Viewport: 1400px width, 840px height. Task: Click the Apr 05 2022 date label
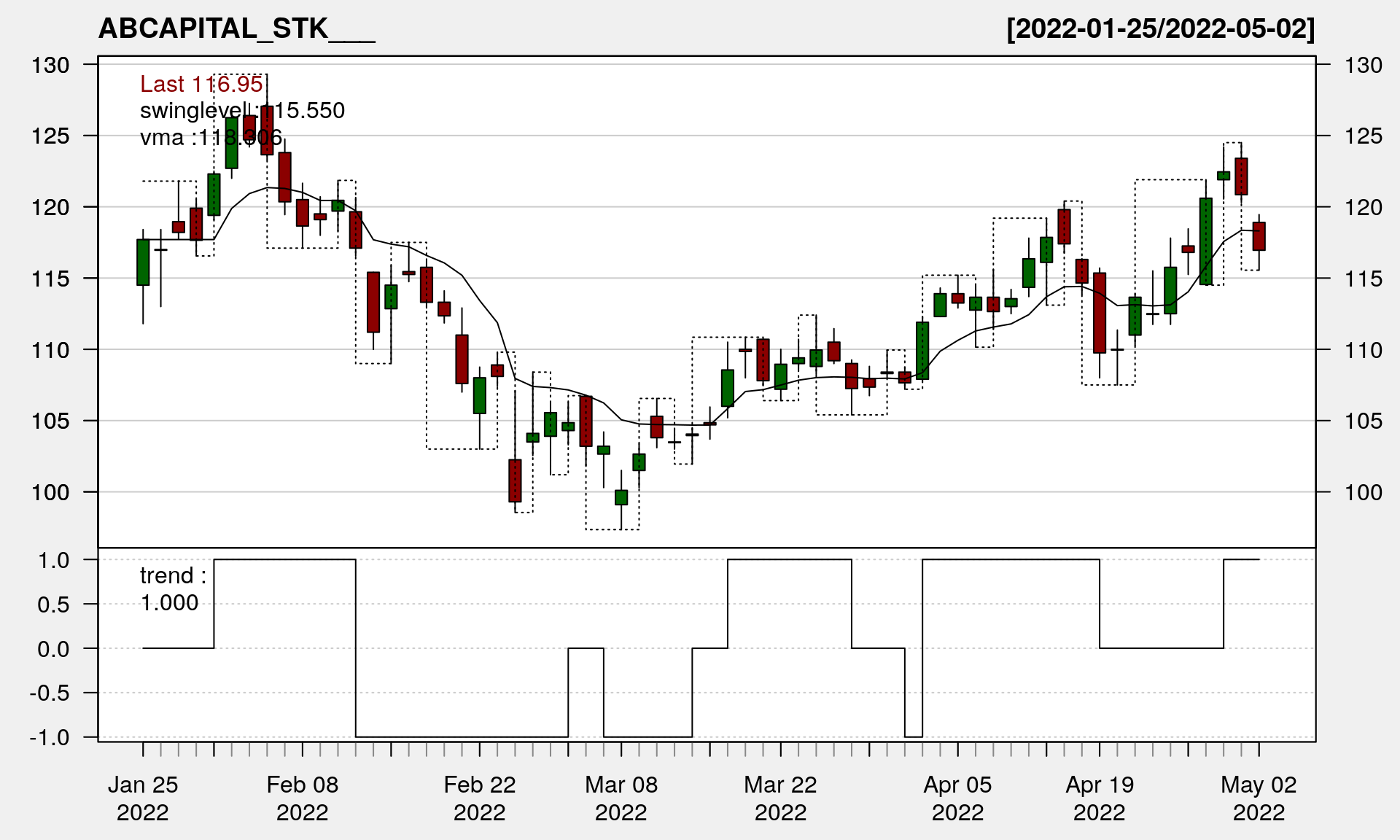pyautogui.click(x=957, y=798)
